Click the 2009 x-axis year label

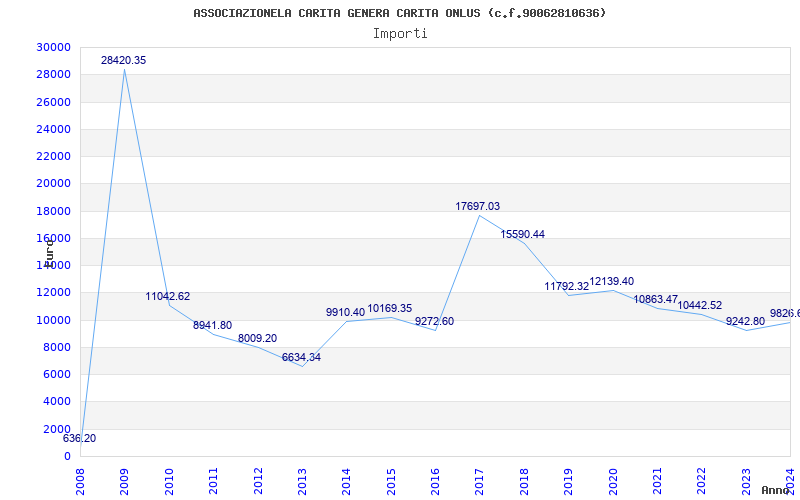(x=124, y=482)
